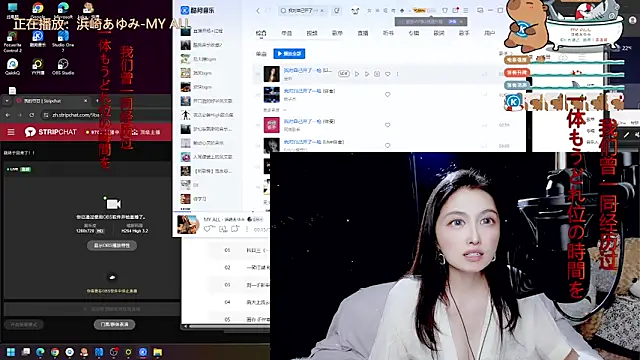640x360 pixels.
Task: Share MY ALL from the mini player bar
Action: 235,229
